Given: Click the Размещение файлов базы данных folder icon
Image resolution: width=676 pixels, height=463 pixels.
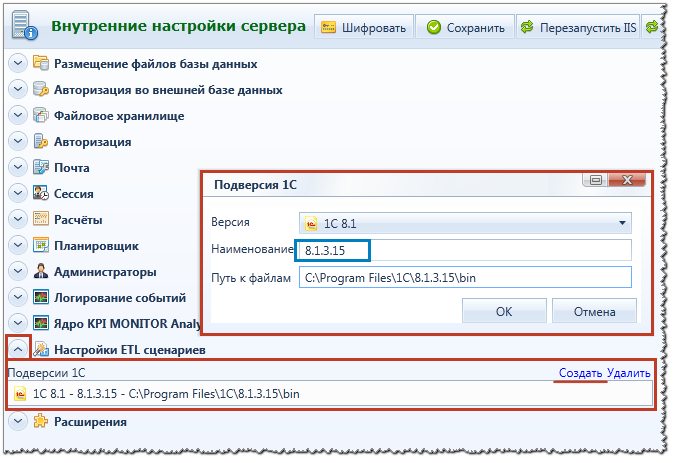Looking at the screenshot, I should coord(41,63).
